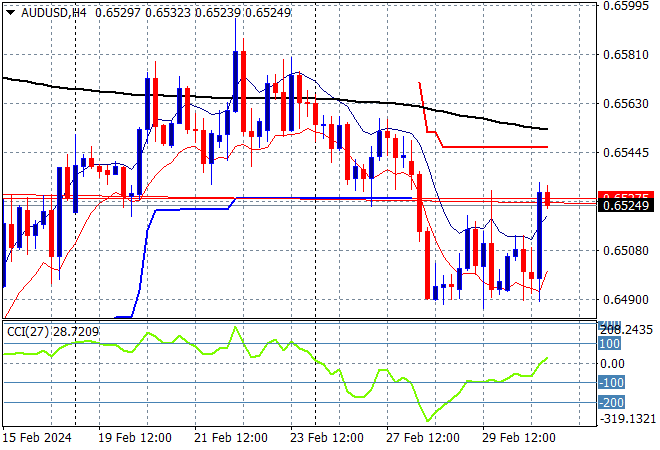The width and height of the screenshot is (660, 450).
Task: Click the CCI 100 level label
Action: point(610,344)
